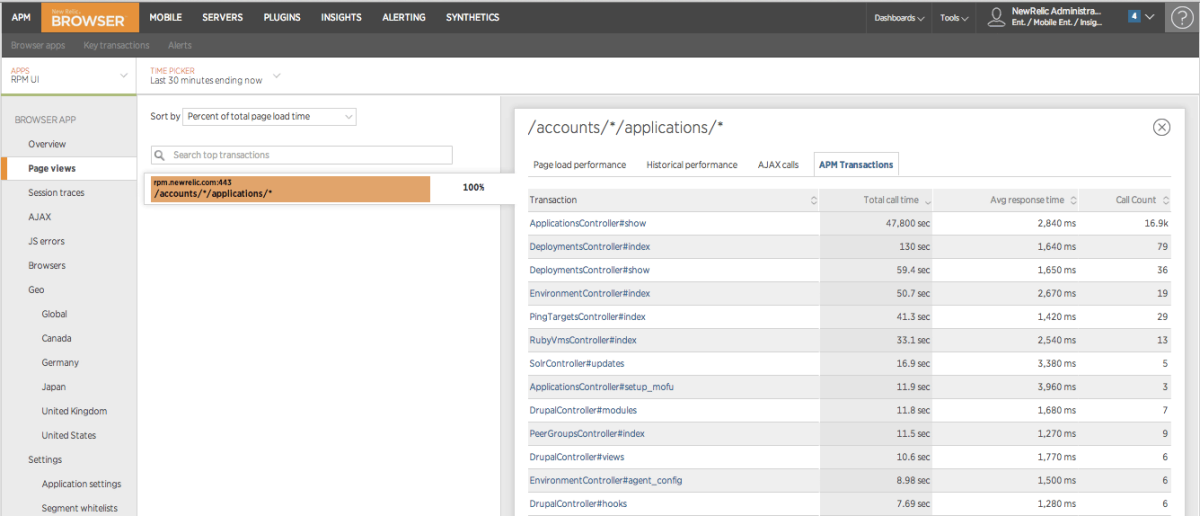
Task: Open PeerGroupsController#index transaction link
Action: 587,433
